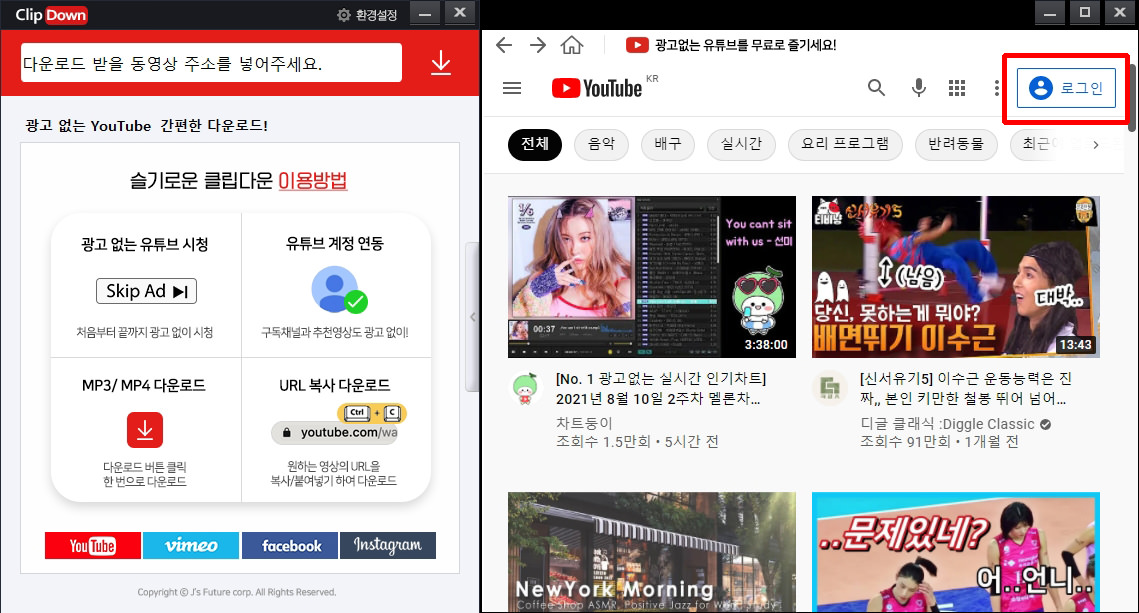
Task: Open YouTube hamburger guide menu
Action: tap(512, 88)
